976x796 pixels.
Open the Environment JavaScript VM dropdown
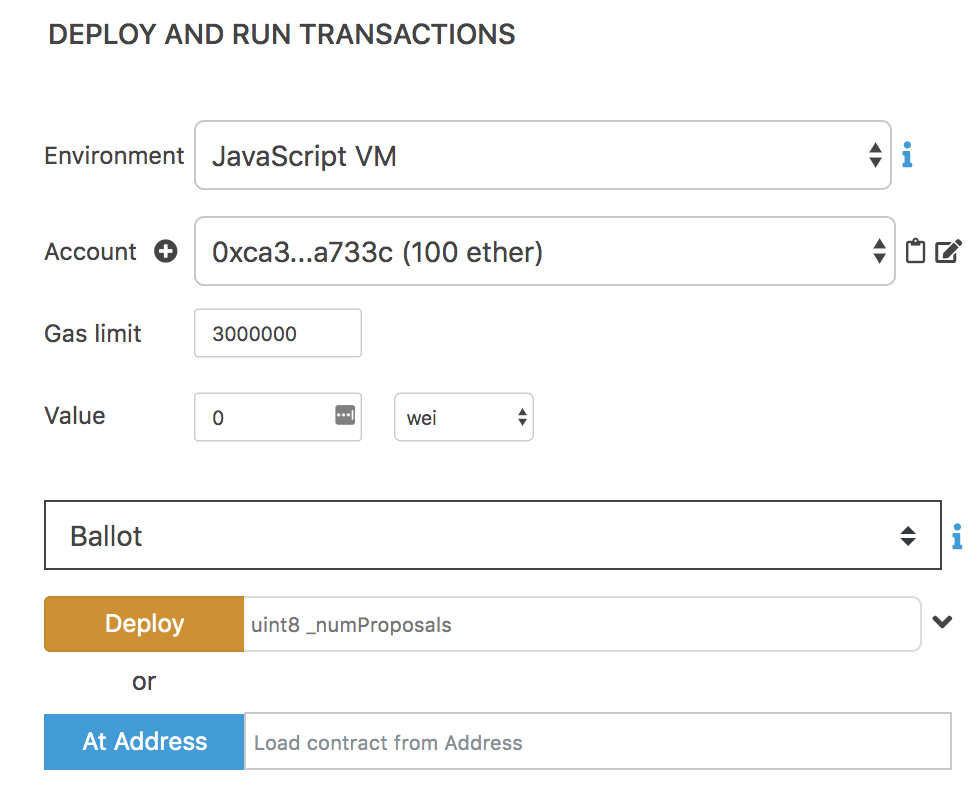[542, 156]
